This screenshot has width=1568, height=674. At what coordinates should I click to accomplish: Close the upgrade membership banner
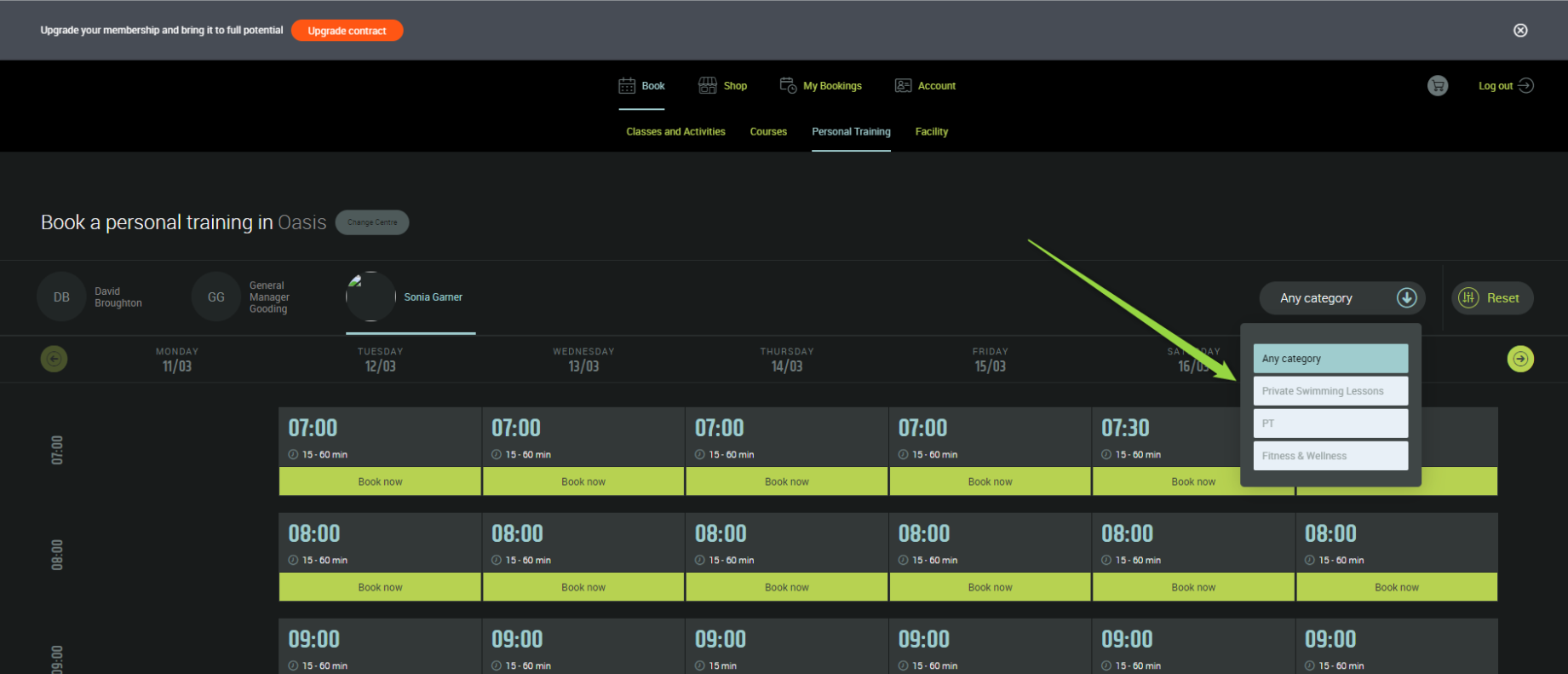[1520, 31]
